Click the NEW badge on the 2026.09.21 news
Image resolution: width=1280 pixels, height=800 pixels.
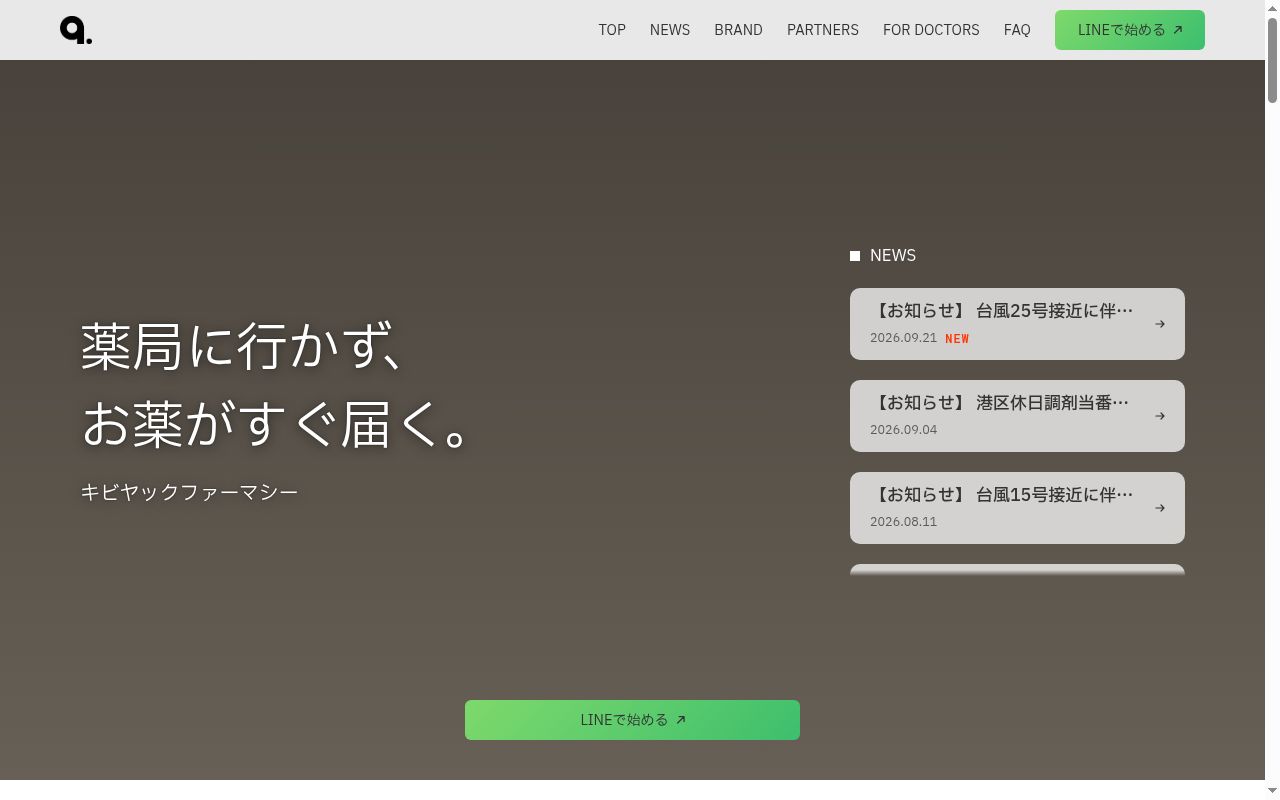[x=957, y=339]
